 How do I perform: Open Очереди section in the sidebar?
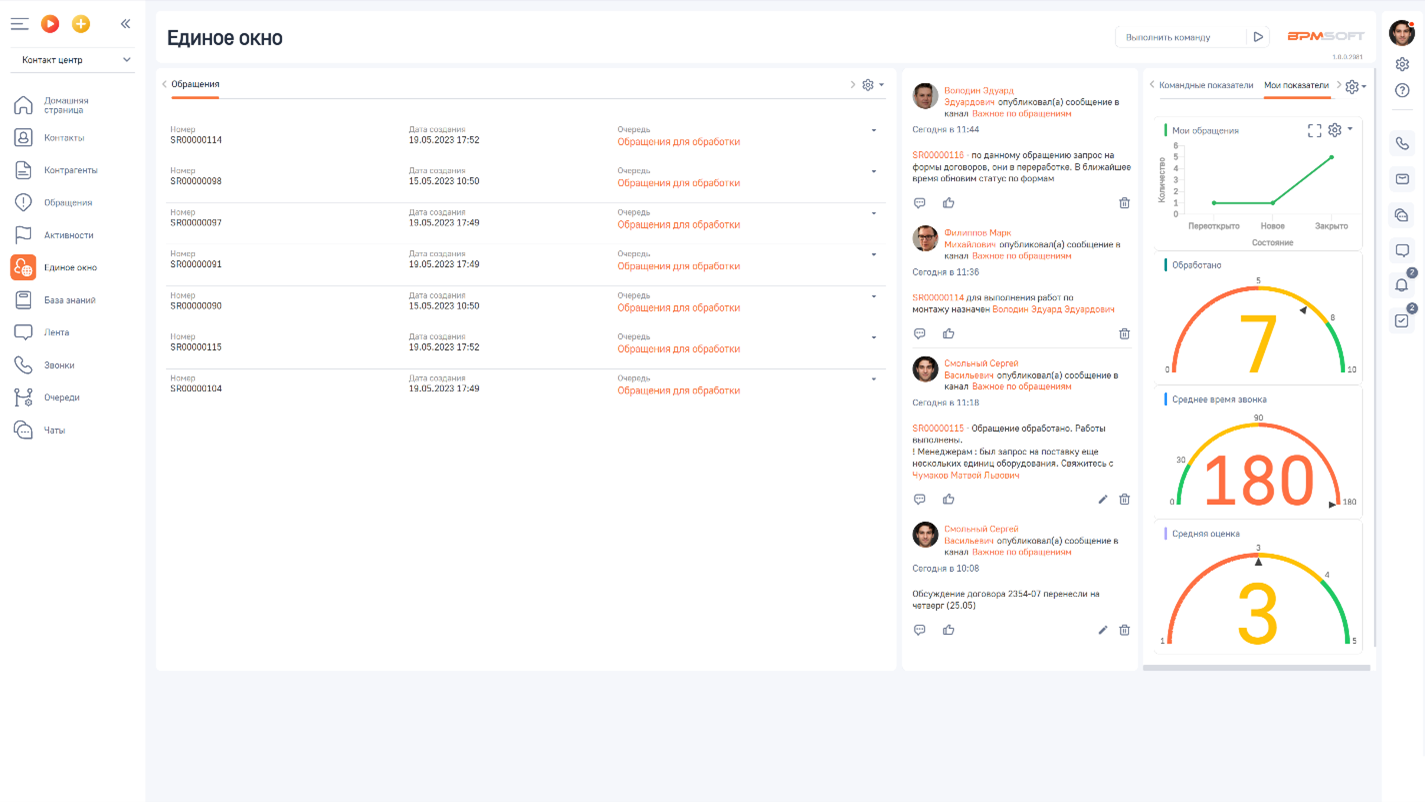click(x=61, y=398)
